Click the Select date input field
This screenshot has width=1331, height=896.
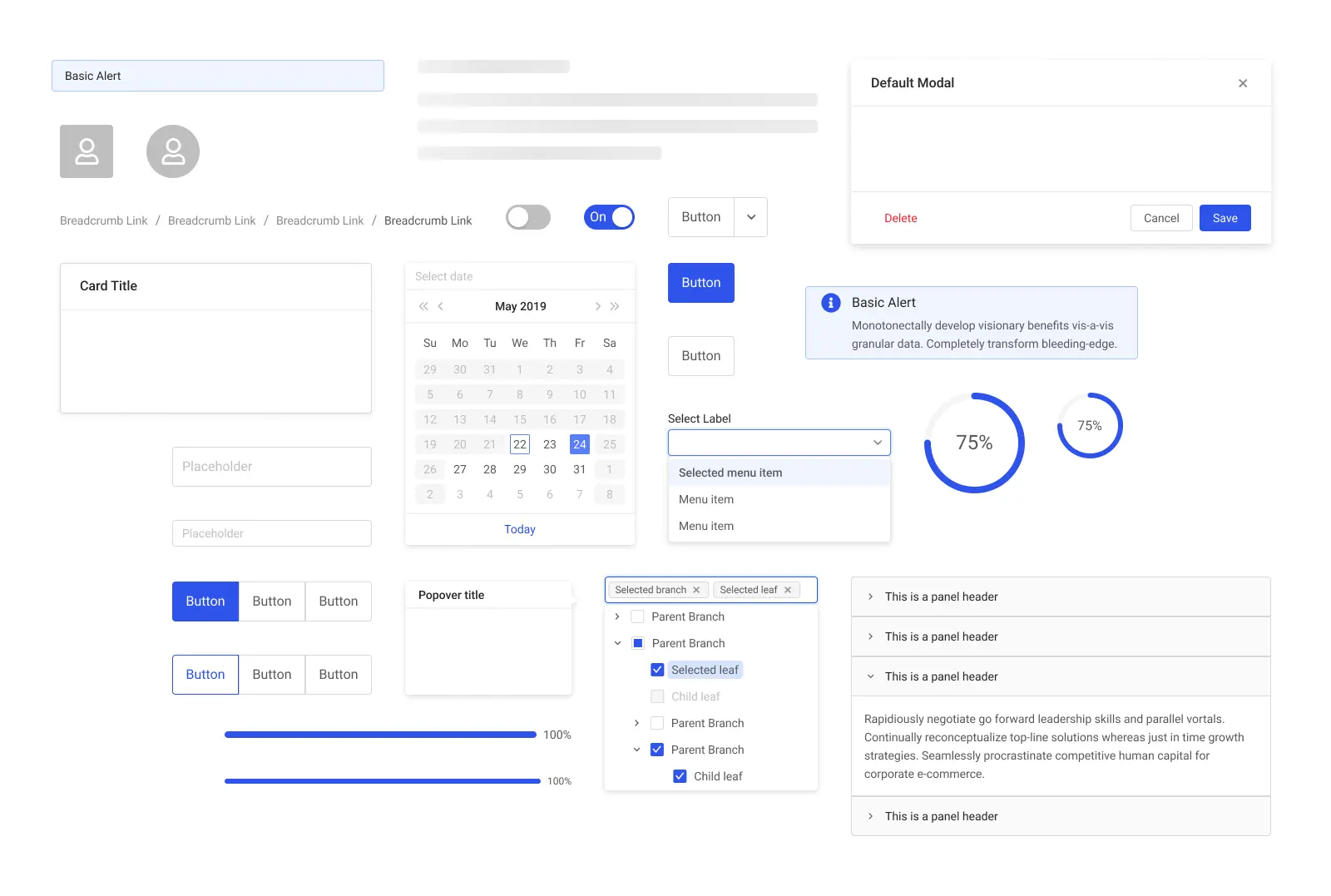[519, 275]
